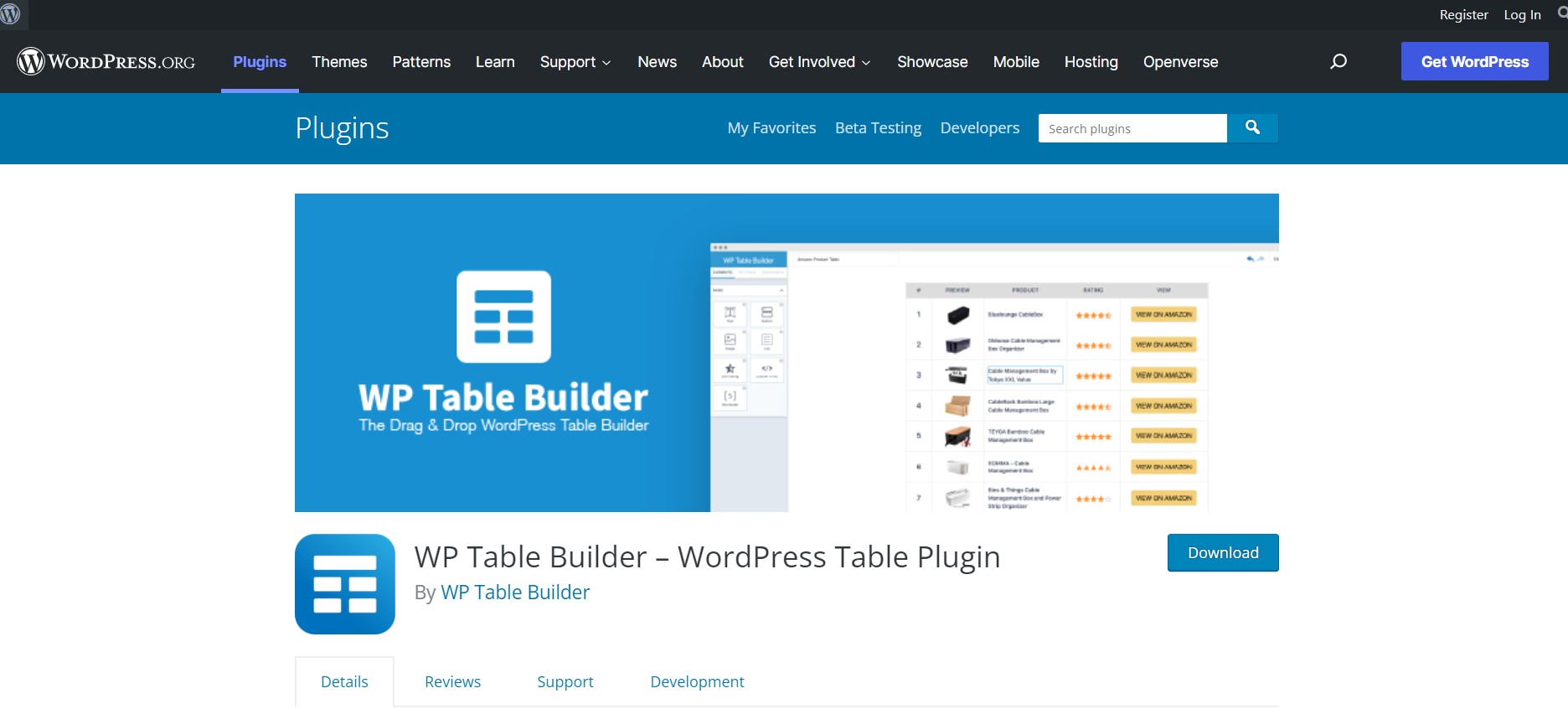The image size is (1568, 709).
Task: Expand the Support dropdown menu
Action: pos(575,62)
